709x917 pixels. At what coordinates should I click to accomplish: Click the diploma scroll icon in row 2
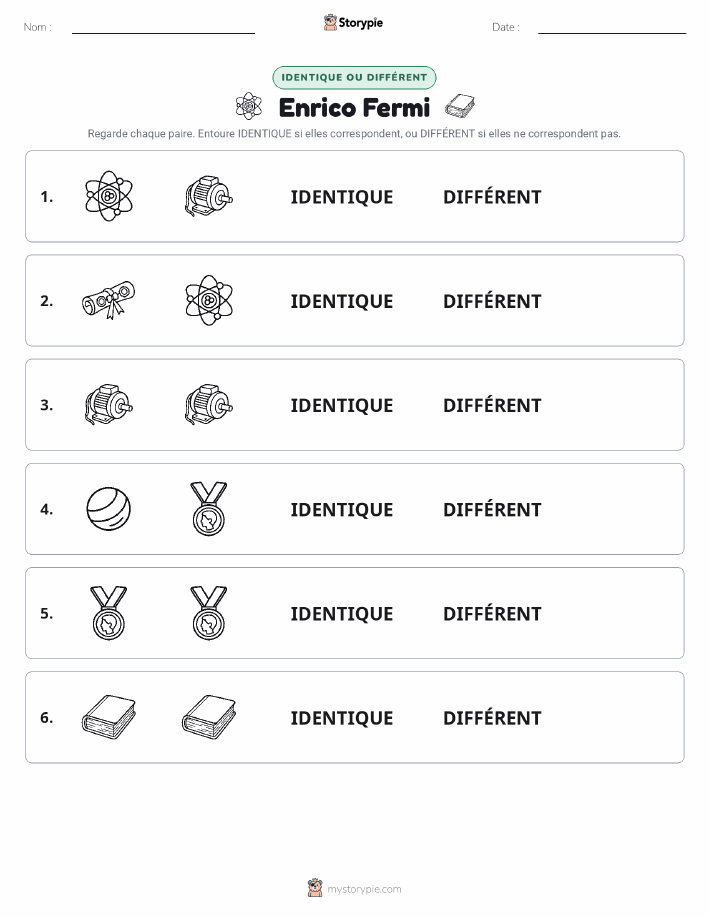[109, 300]
